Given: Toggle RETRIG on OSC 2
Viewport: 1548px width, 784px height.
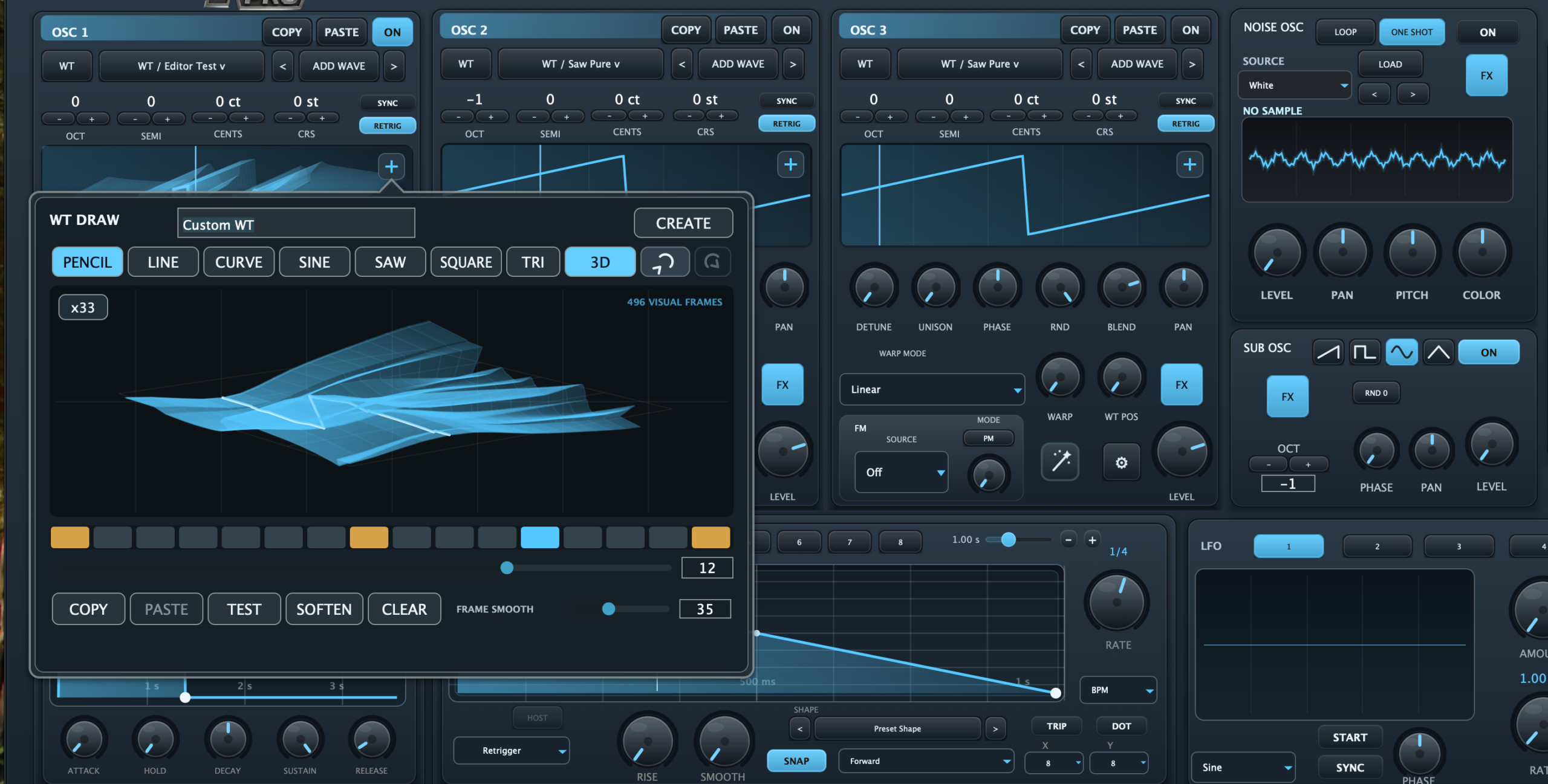Looking at the screenshot, I should click(x=787, y=123).
